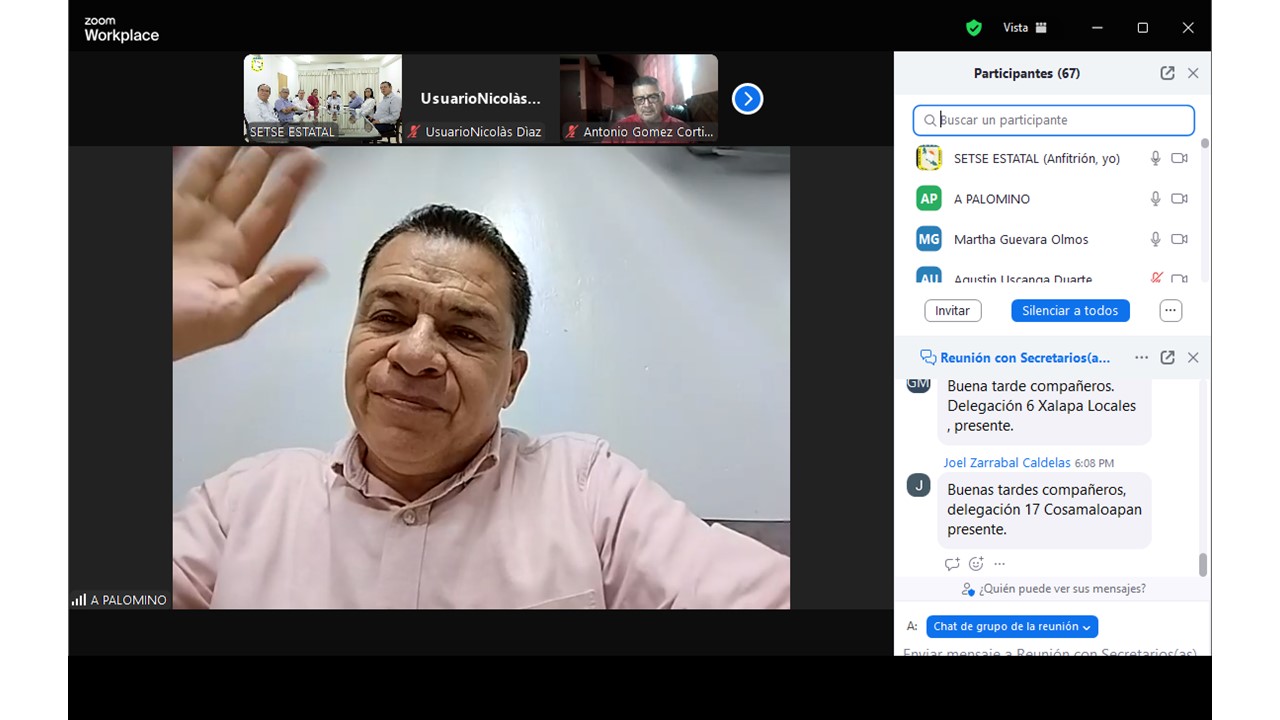Toggle Martha Guevara Olmos camera
The image size is (1280, 720).
pyautogui.click(x=1179, y=239)
